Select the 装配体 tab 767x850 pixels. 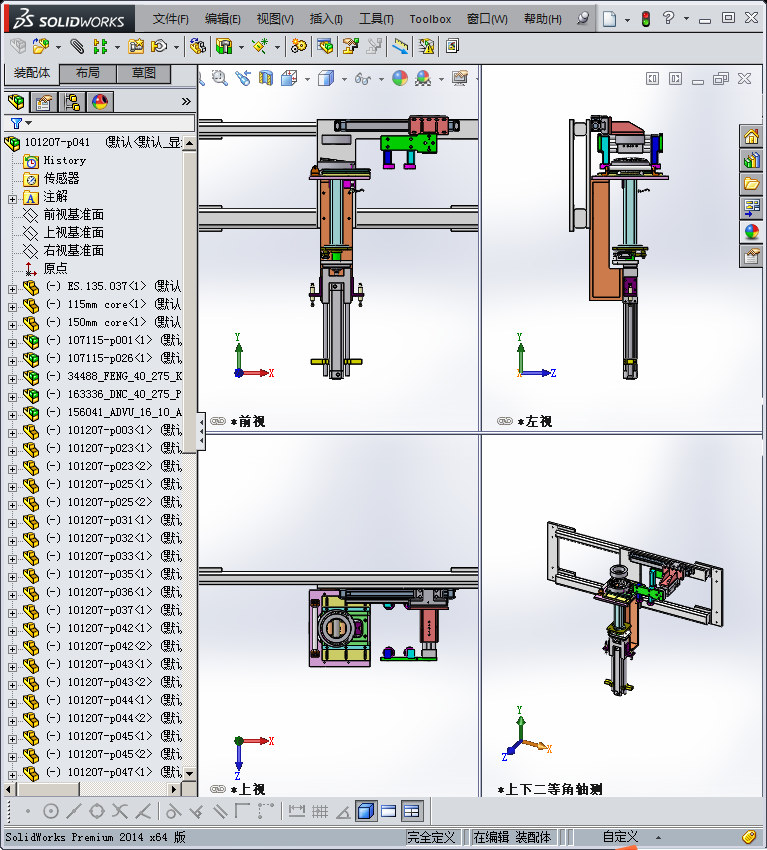[31, 73]
